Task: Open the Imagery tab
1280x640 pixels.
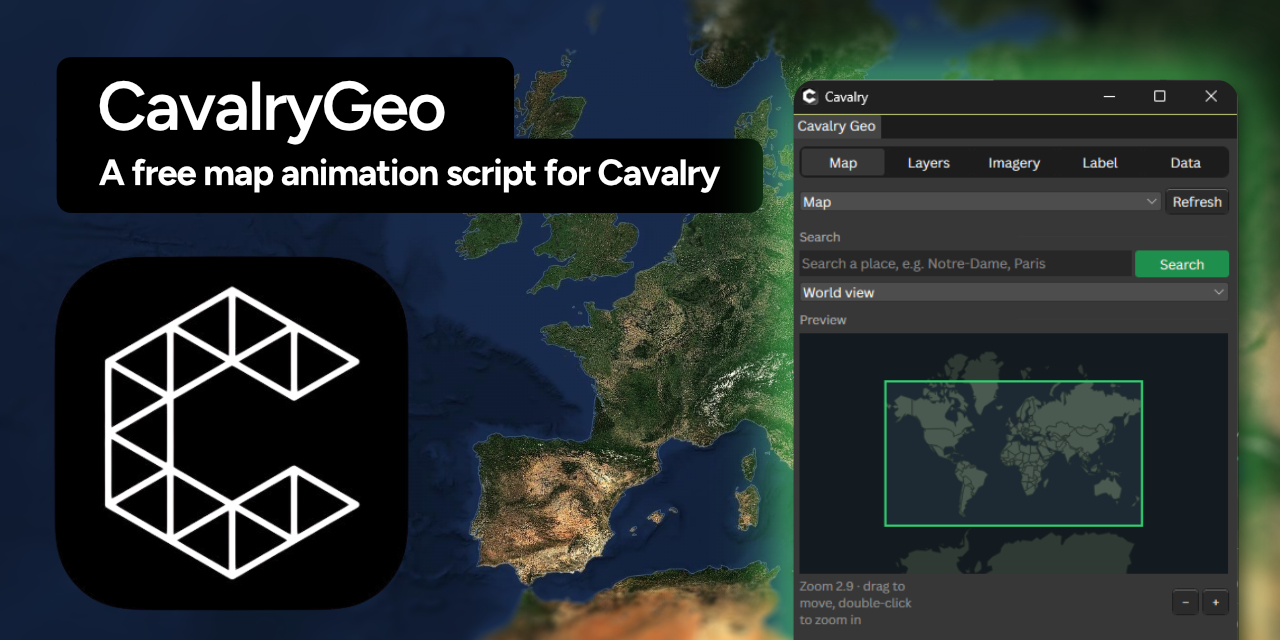Action: [1014, 163]
